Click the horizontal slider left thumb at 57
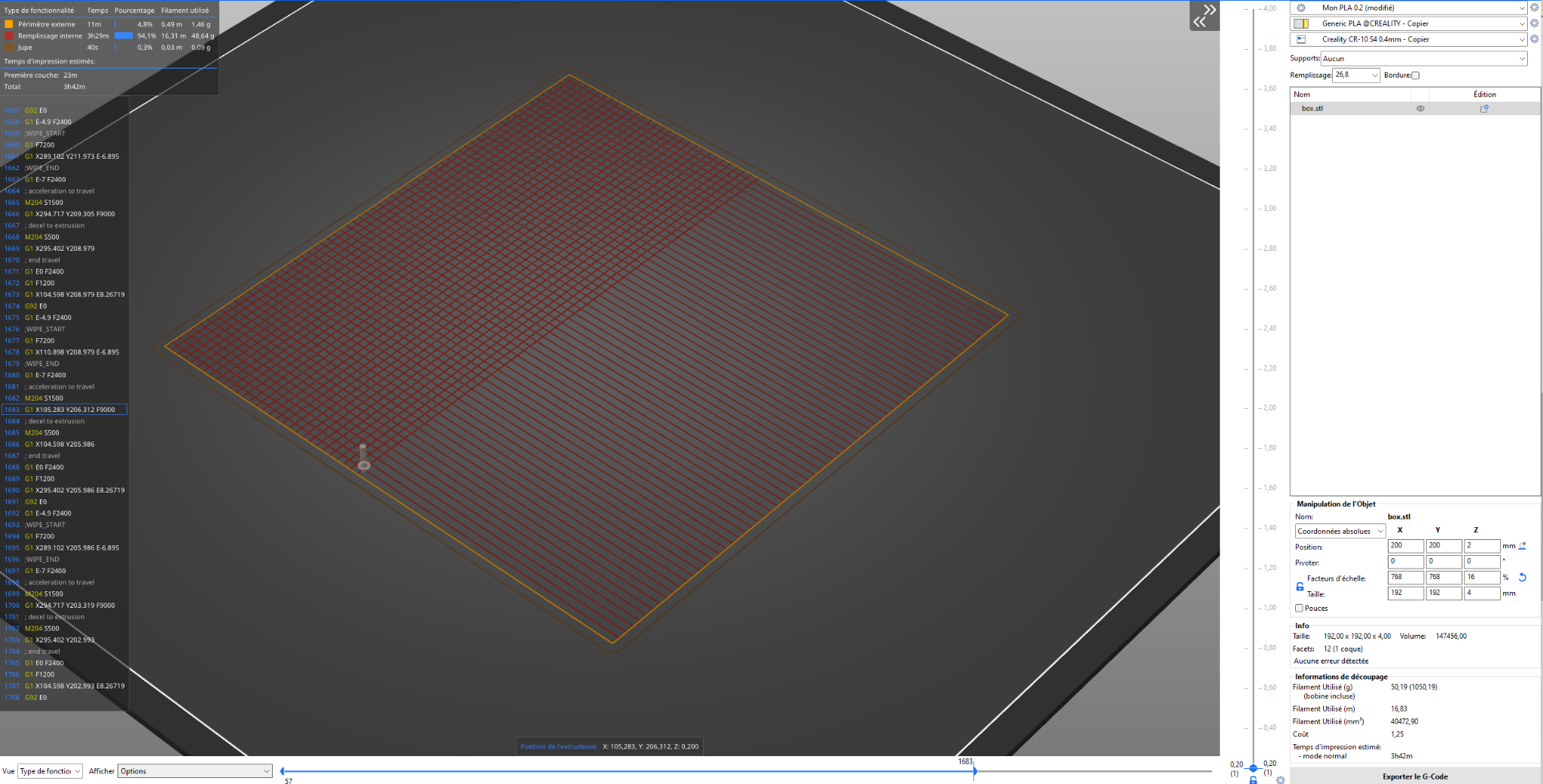Image resolution: width=1543 pixels, height=784 pixels. point(283,771)
